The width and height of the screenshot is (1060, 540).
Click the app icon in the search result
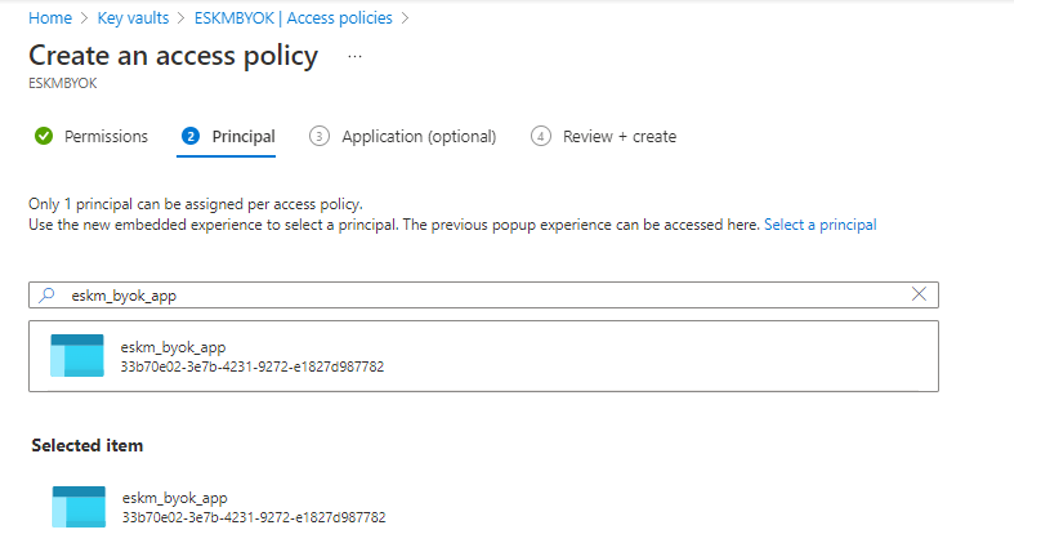click(77, 355)
